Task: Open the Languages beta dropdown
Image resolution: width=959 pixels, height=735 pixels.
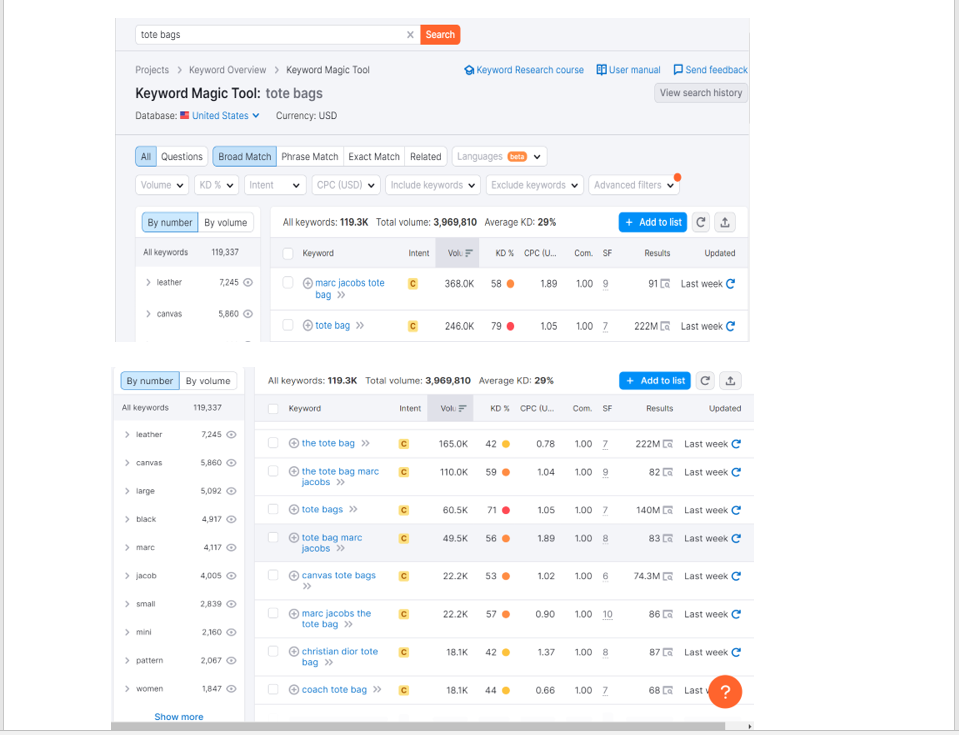Action: pos(499,157)
